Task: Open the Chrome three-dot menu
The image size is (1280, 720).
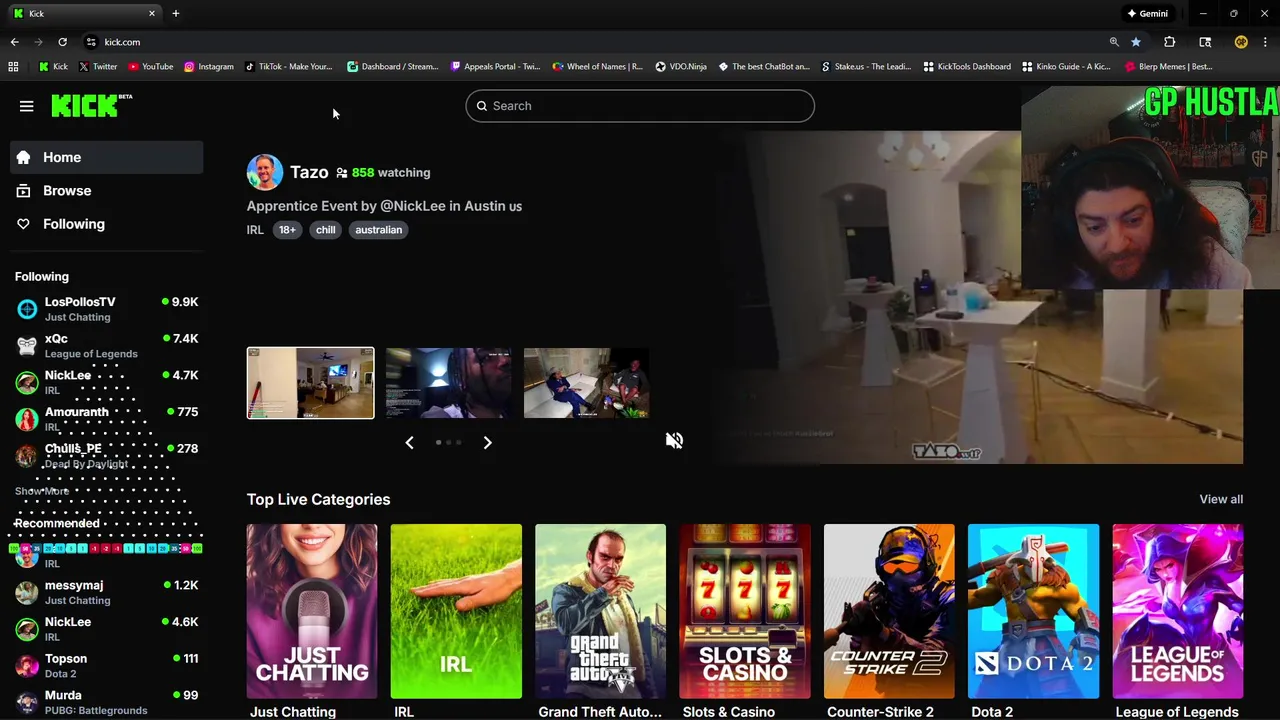Action: coord(1266,42)
